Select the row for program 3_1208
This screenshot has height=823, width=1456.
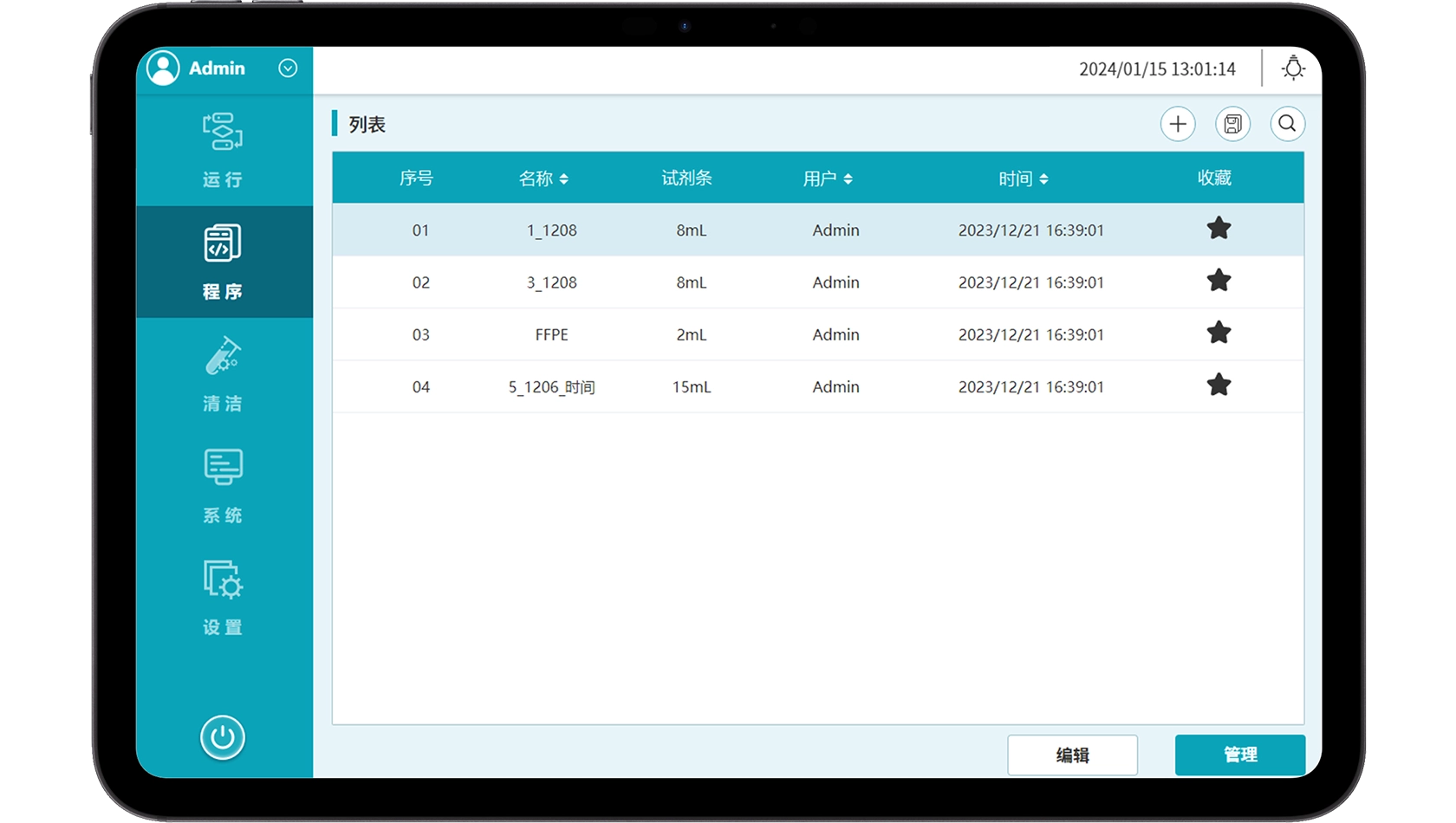[551, 282]
